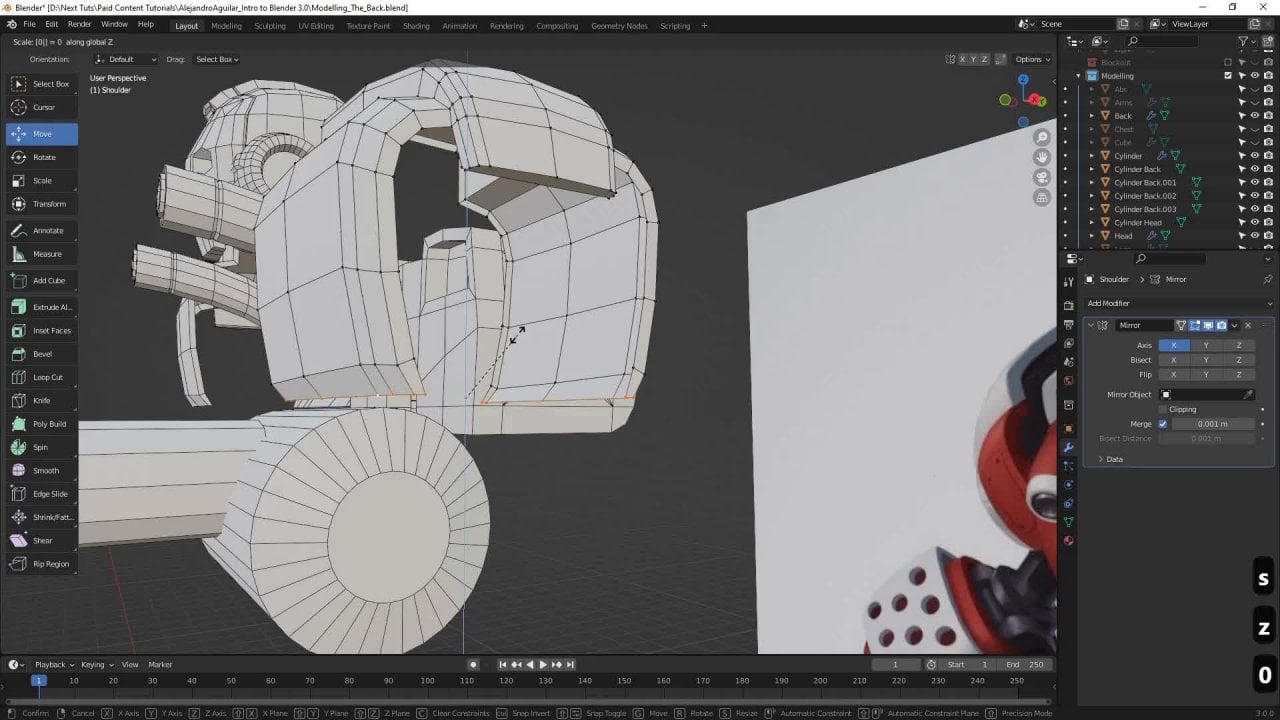Image resolution: width=1280 pixels, height=720 pixels.
Task: Click the Merge distance 0.001 m field
Action: coord(1212,424)
